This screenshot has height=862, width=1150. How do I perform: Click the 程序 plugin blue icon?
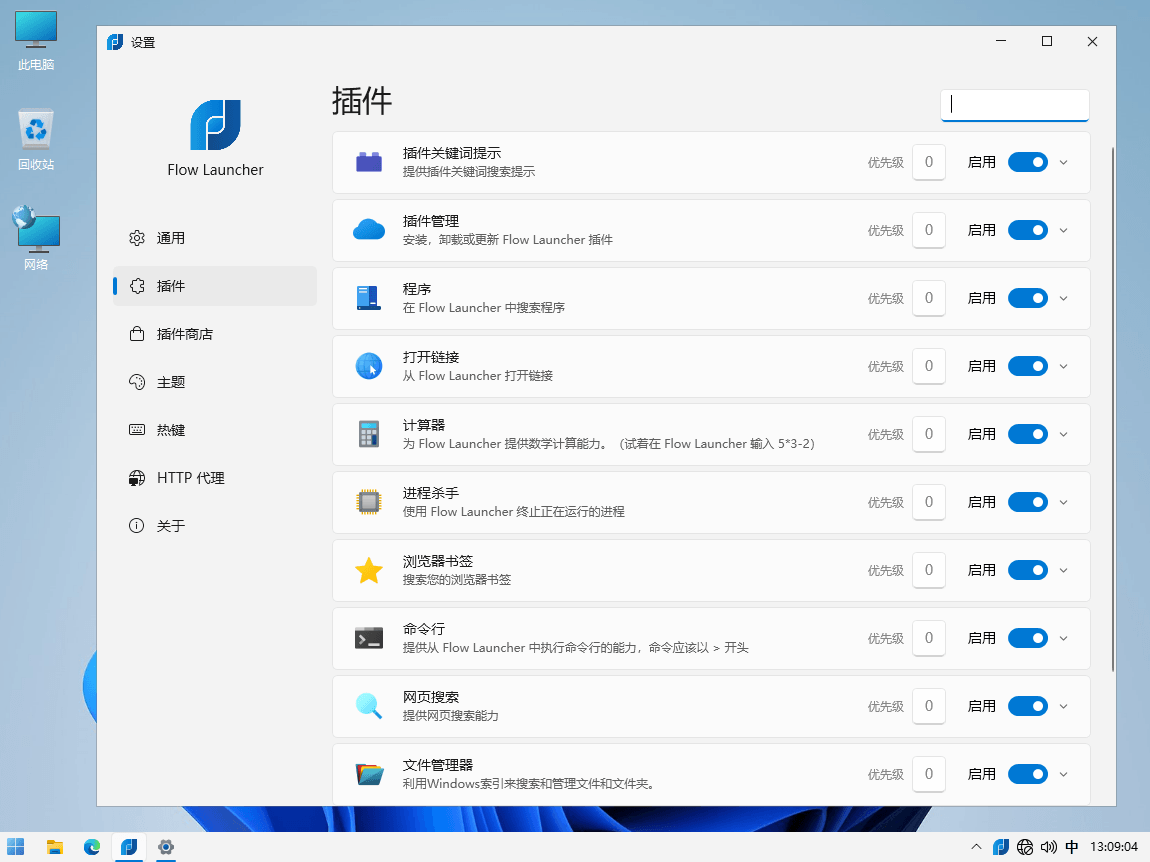pyautogui.click(x=369, y=298)
